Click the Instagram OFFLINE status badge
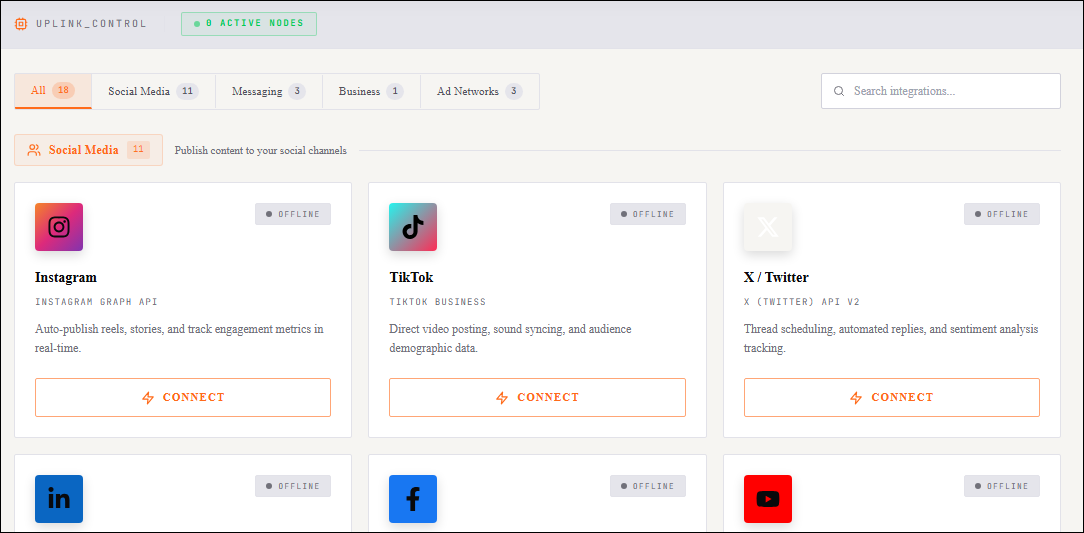 [293, 214]
